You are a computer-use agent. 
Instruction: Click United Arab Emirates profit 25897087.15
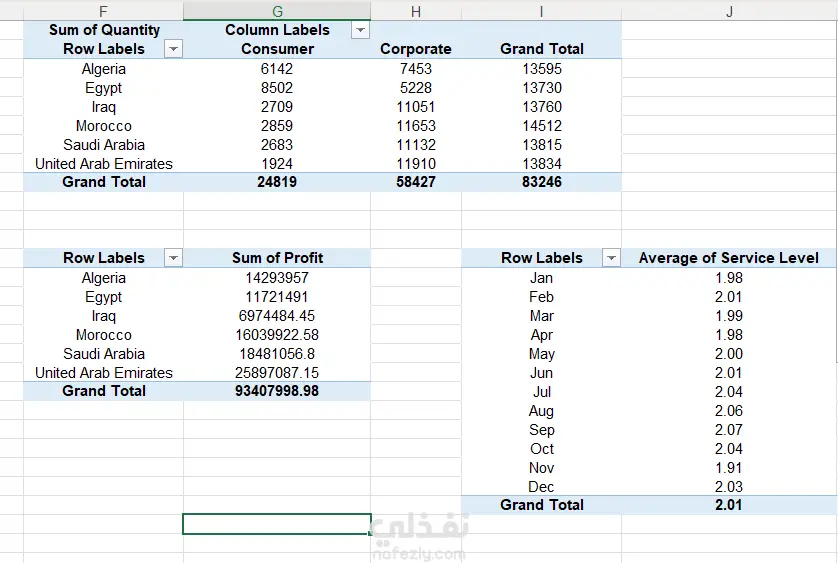click(x=277, y=373)
